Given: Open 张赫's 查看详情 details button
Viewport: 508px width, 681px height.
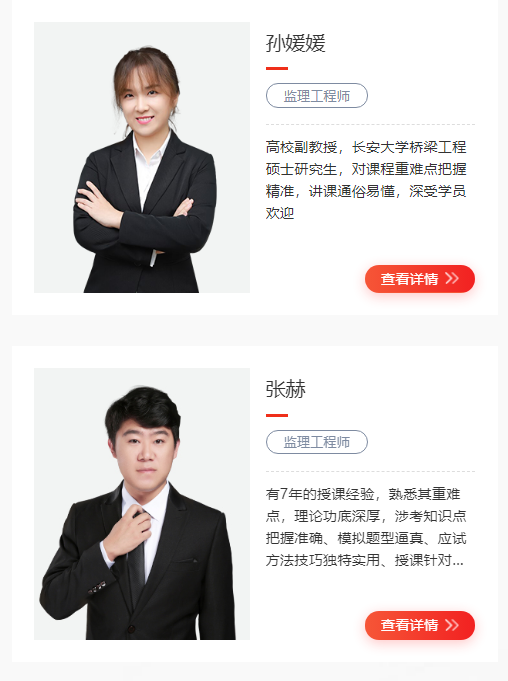Looking at the screenshot, I should point(420,625).
